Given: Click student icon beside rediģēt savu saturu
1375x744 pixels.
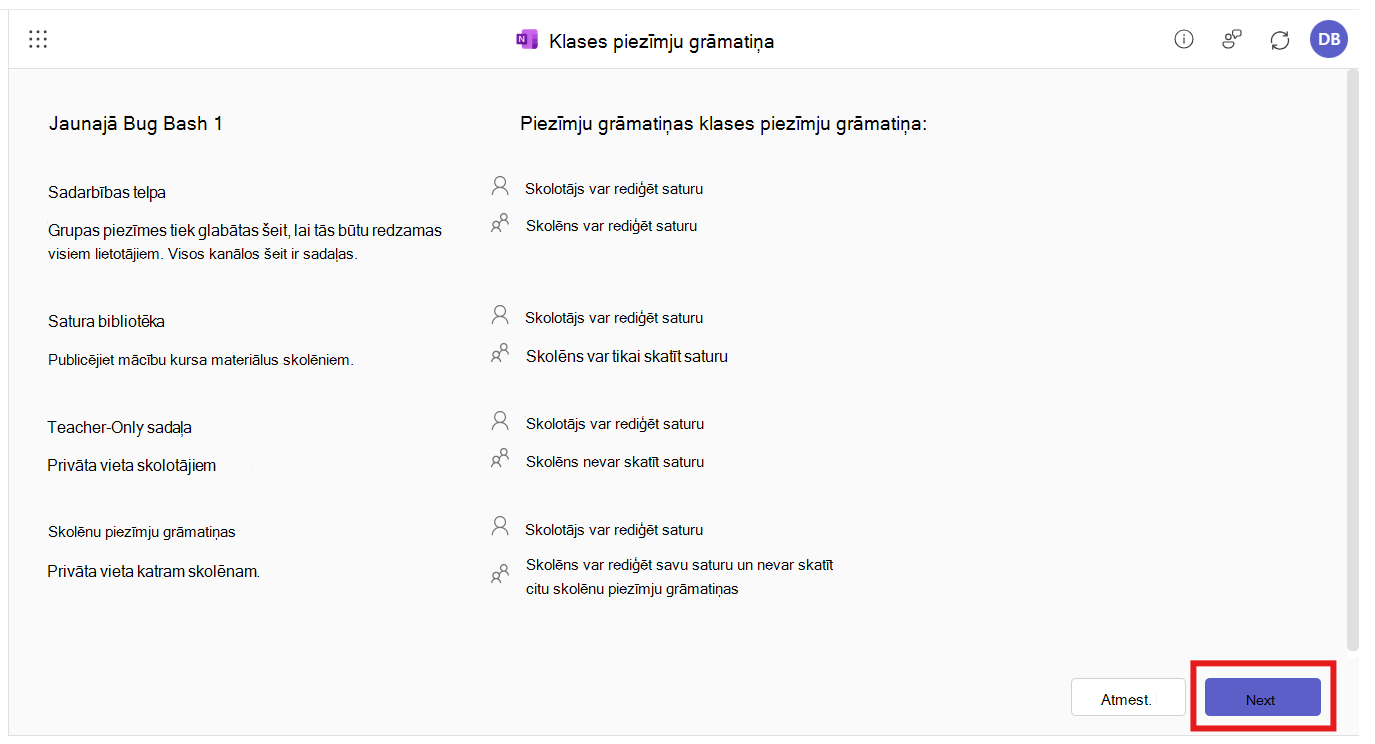Looking at the screenshot, I should coord(500,575).
